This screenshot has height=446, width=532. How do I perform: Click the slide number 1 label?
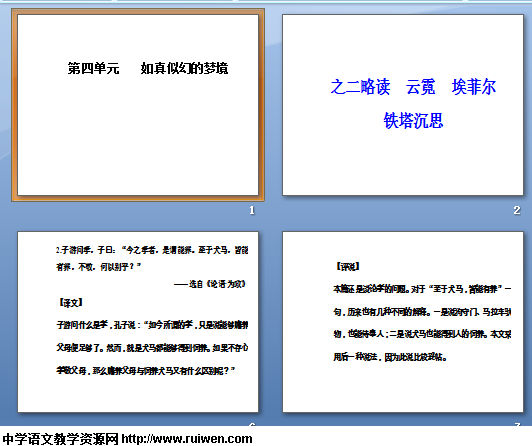252,211
